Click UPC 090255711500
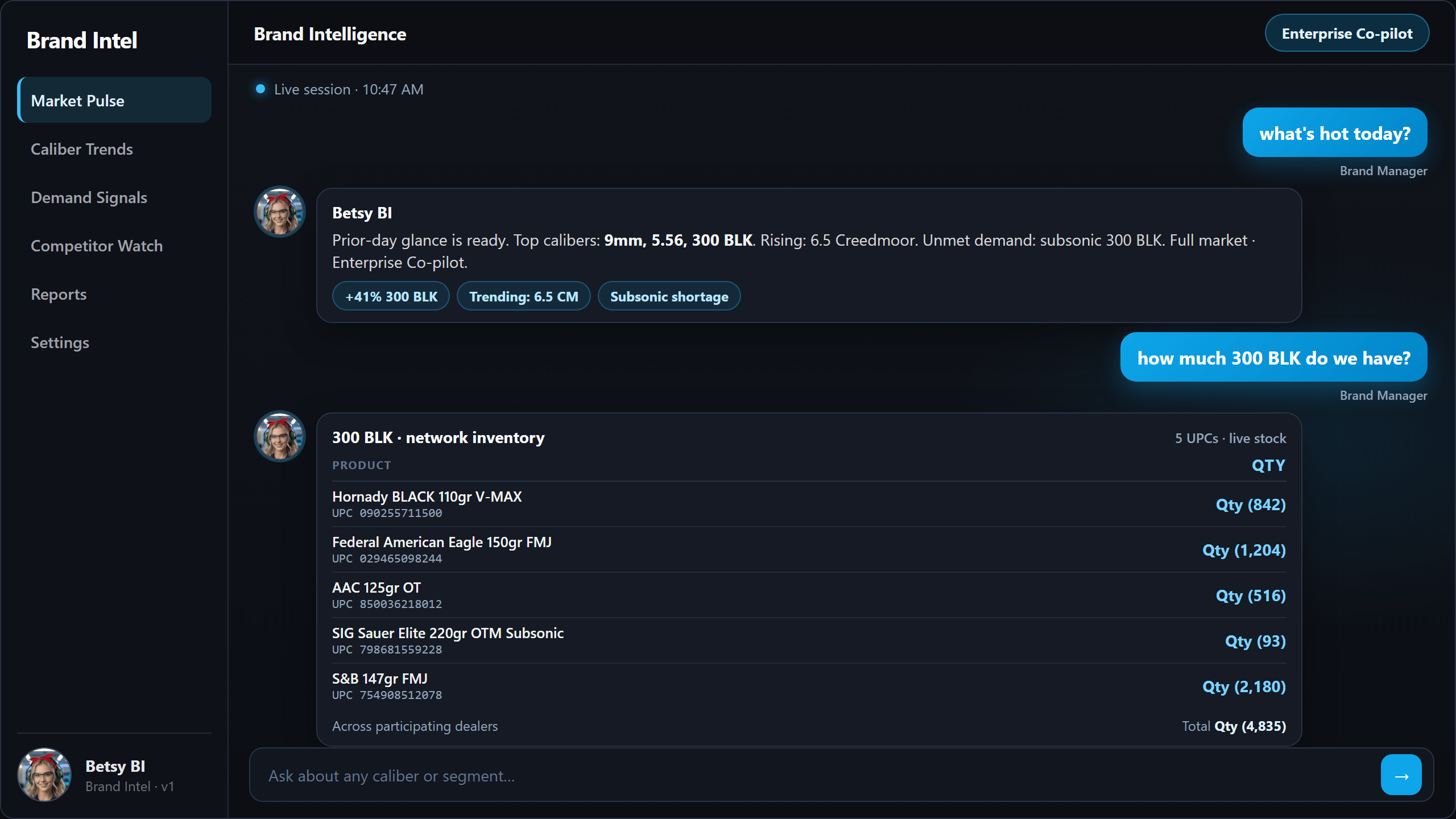This screenshot has width=1456, height=819. 387,513
